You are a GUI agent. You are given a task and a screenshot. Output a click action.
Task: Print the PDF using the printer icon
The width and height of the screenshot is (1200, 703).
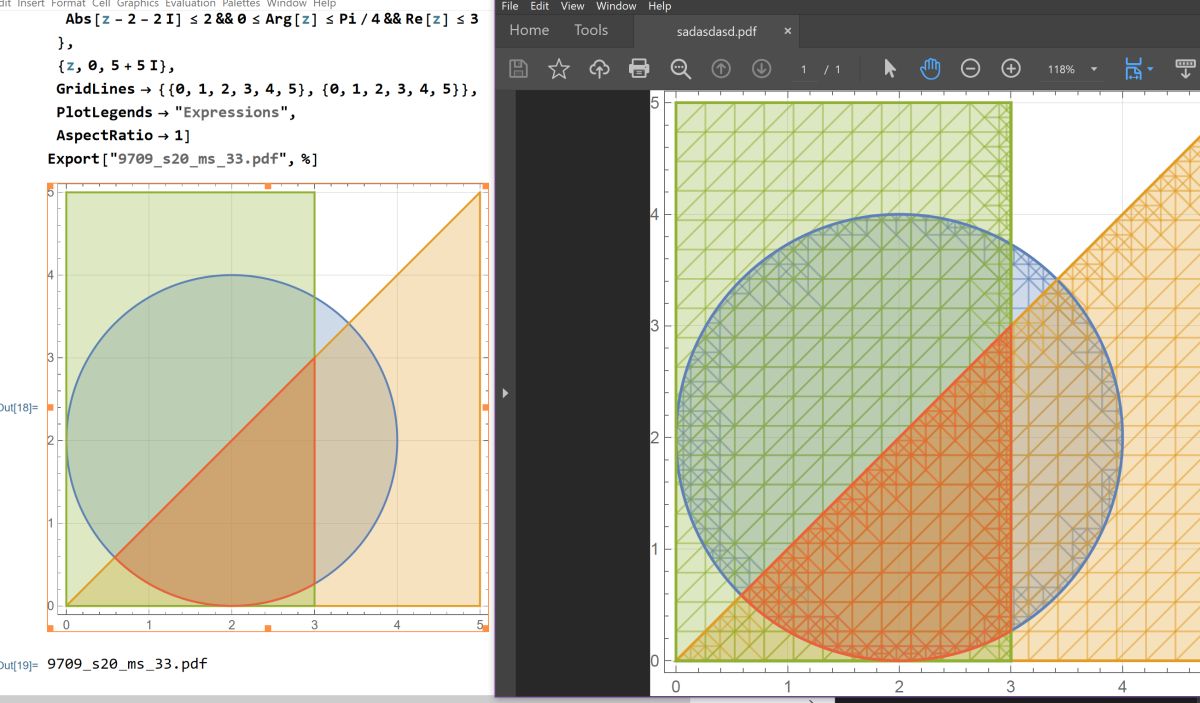click(639, 69)
